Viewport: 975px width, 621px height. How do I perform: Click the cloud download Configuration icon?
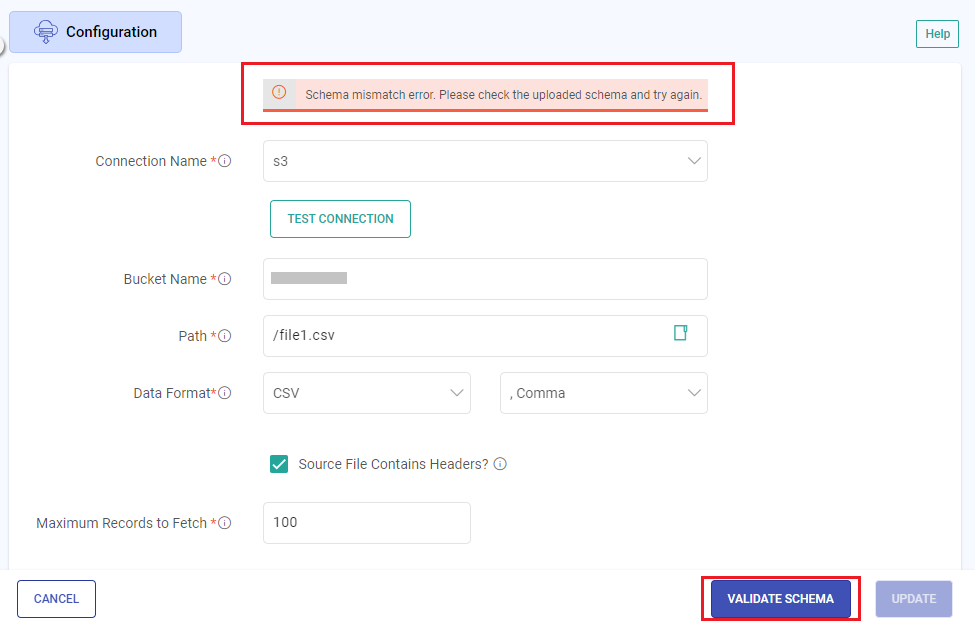pos(46,31)
